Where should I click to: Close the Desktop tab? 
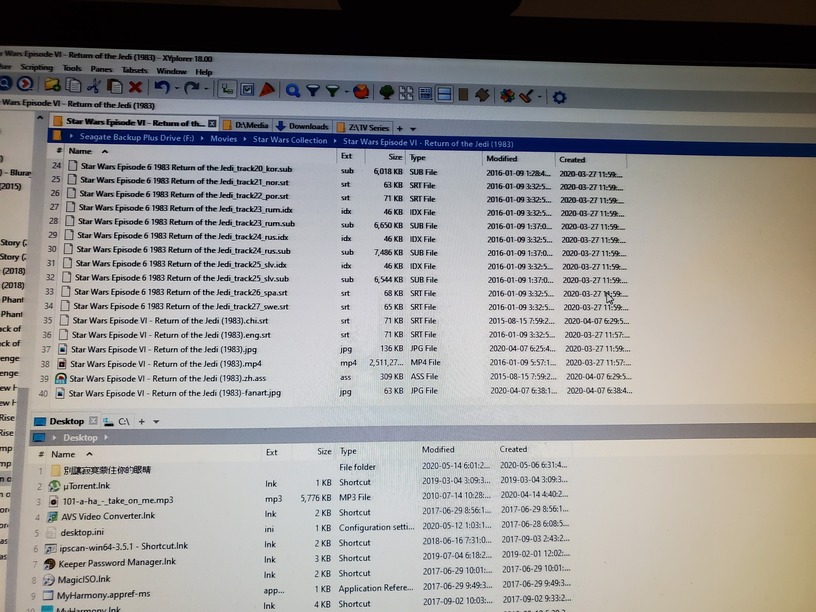[x=93, y=420]
